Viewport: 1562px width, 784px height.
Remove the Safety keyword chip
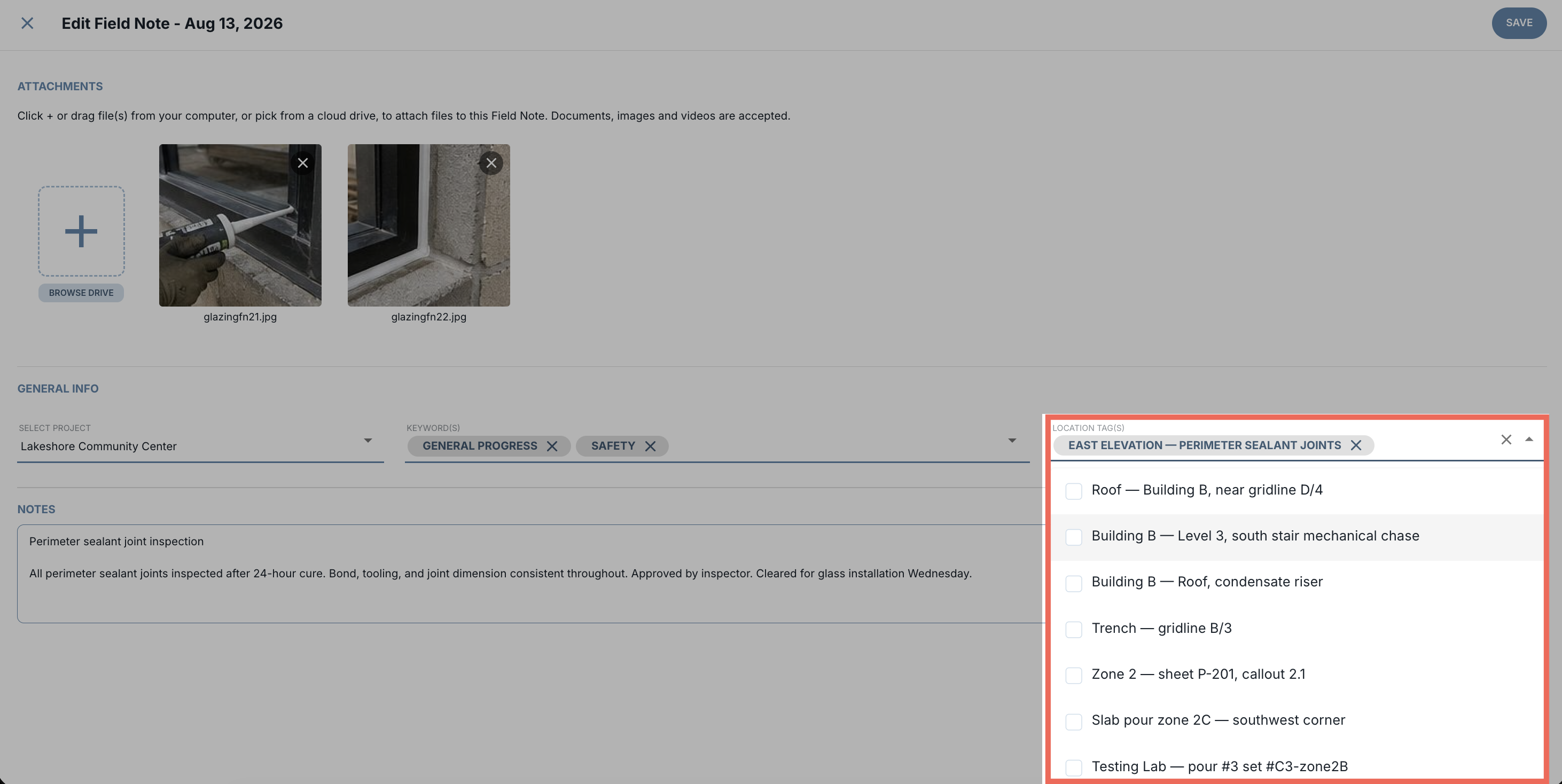(x=650, y=446)
